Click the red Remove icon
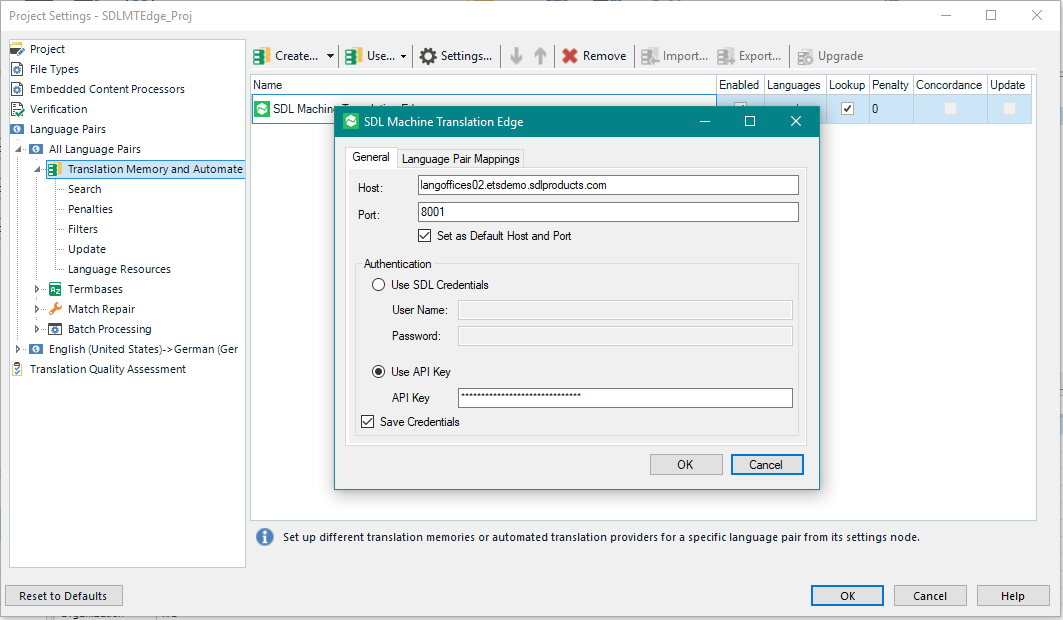The image size is (1063, 620). tap(570, 56)
